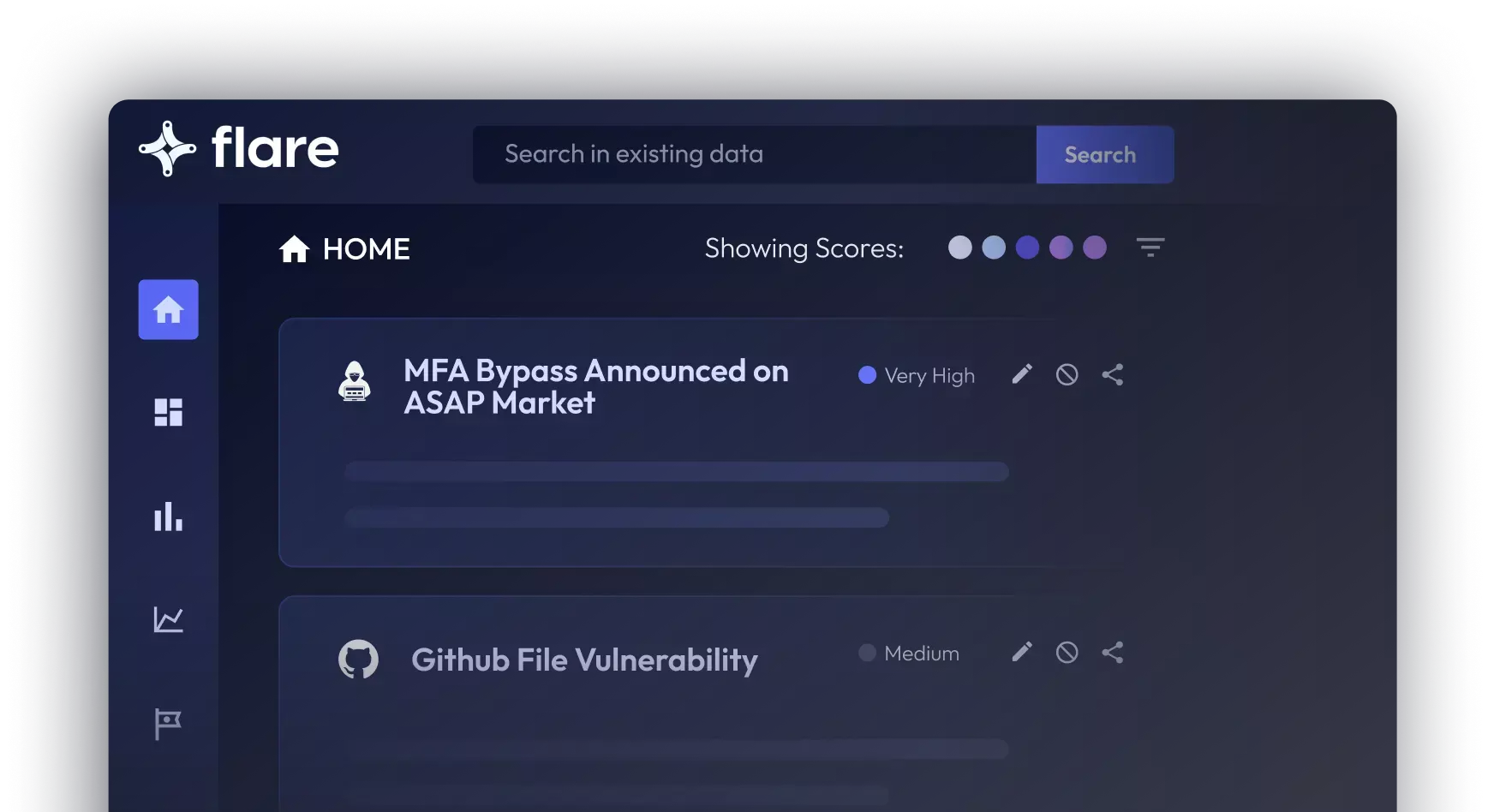Click the Github octocat icon
Viewport: 1488px width, 812px height.
click(358, 660)
